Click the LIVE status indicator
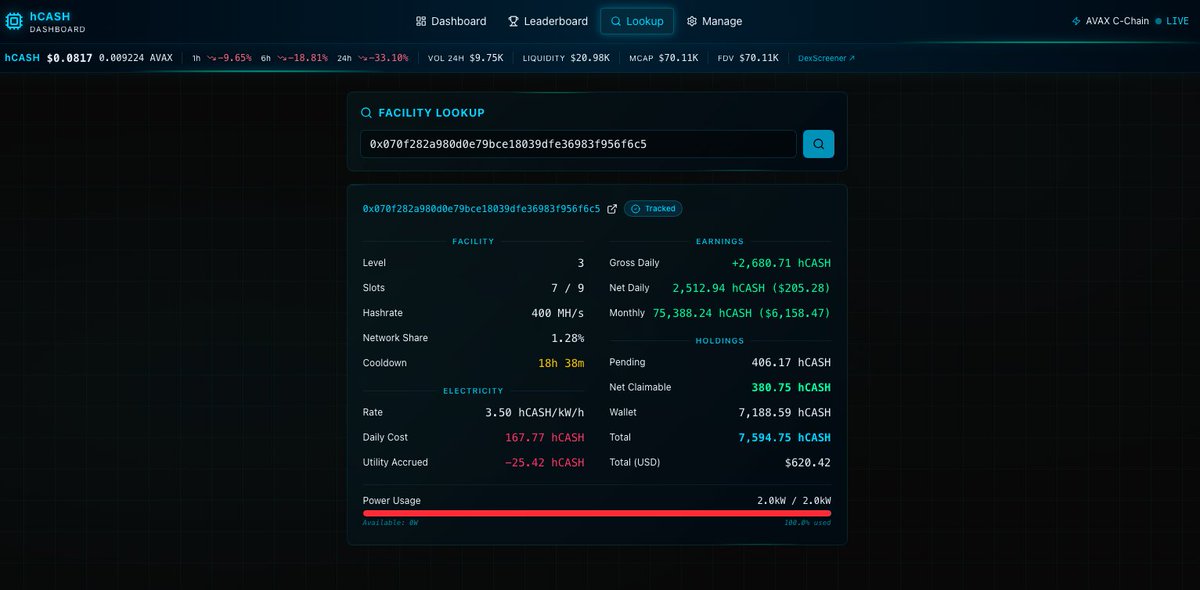 pyautogui.click(x=1172, y=21)
